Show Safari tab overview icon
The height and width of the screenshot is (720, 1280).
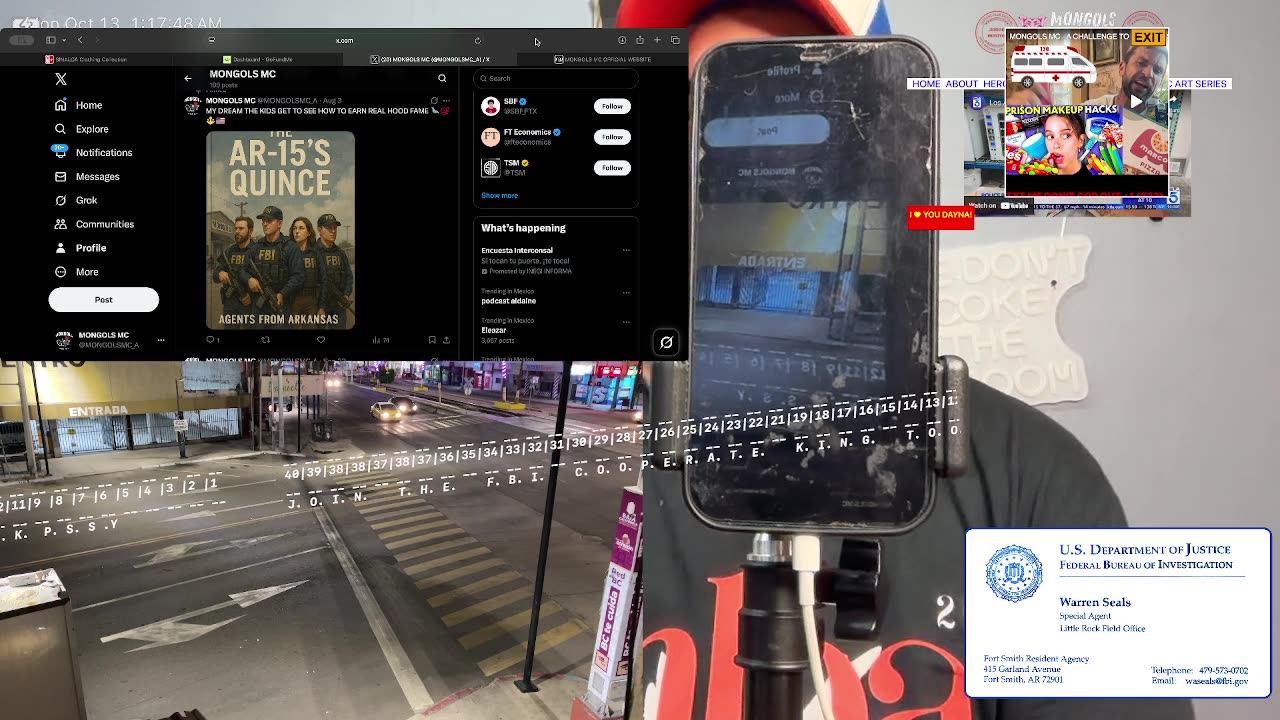point(675,40)
